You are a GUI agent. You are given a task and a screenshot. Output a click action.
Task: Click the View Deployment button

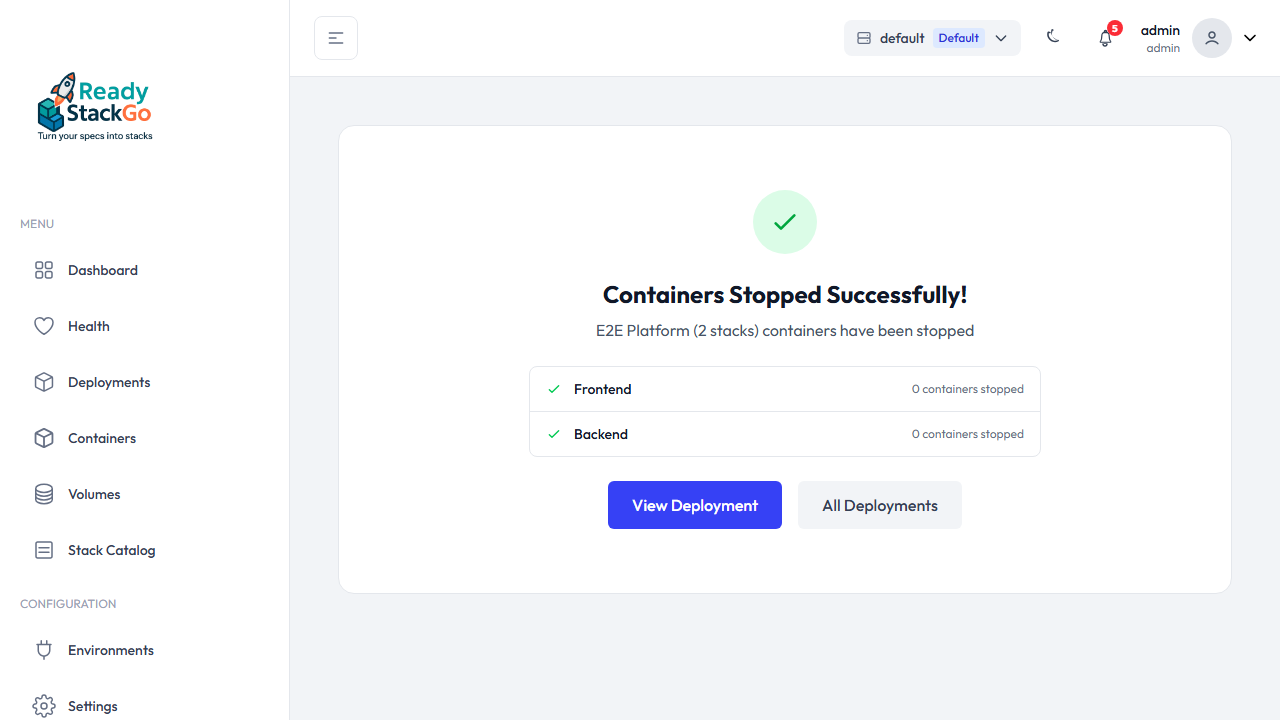click(695, 505)
